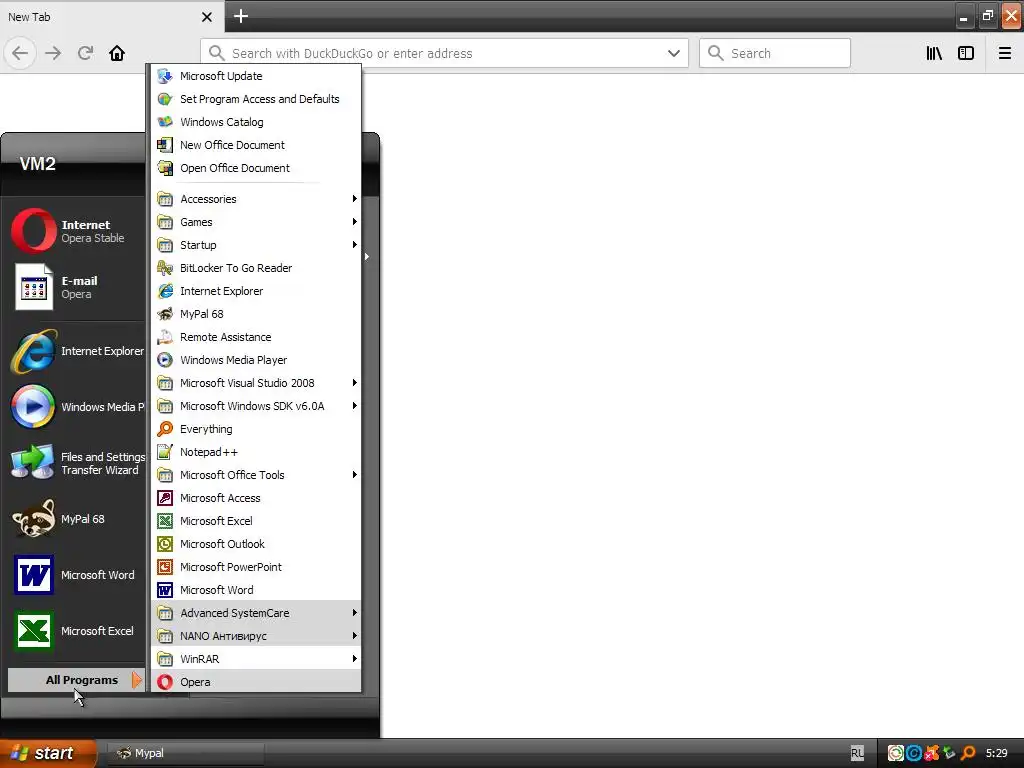1024x768 pixels.
Task: Open Set Program Access and Defaults
Action: pos(256,99)
